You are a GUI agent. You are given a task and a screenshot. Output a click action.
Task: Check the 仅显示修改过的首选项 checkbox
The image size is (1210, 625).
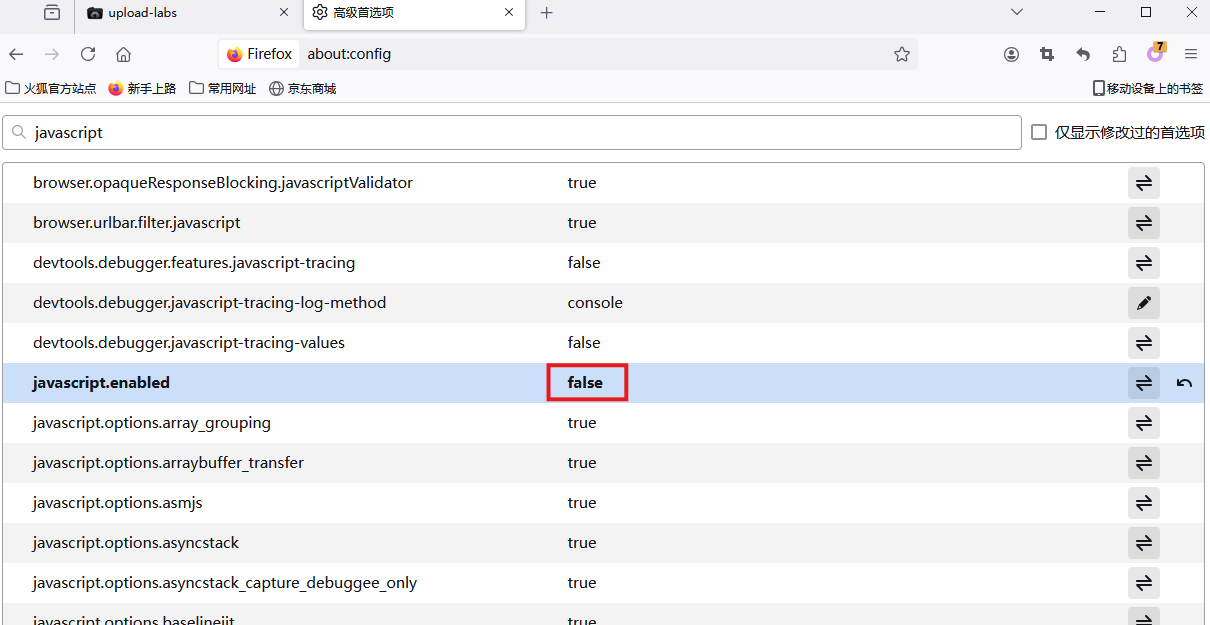tap(1039, 132)
